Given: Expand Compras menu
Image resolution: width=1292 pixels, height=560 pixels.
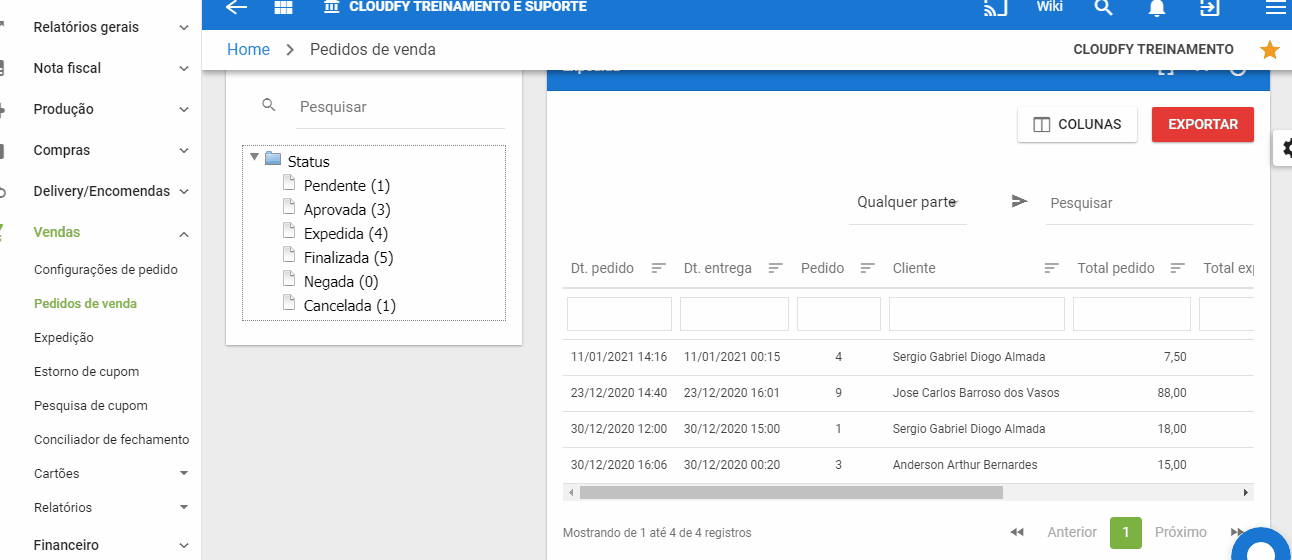Looking at the screenshot, I should point(184,151).
